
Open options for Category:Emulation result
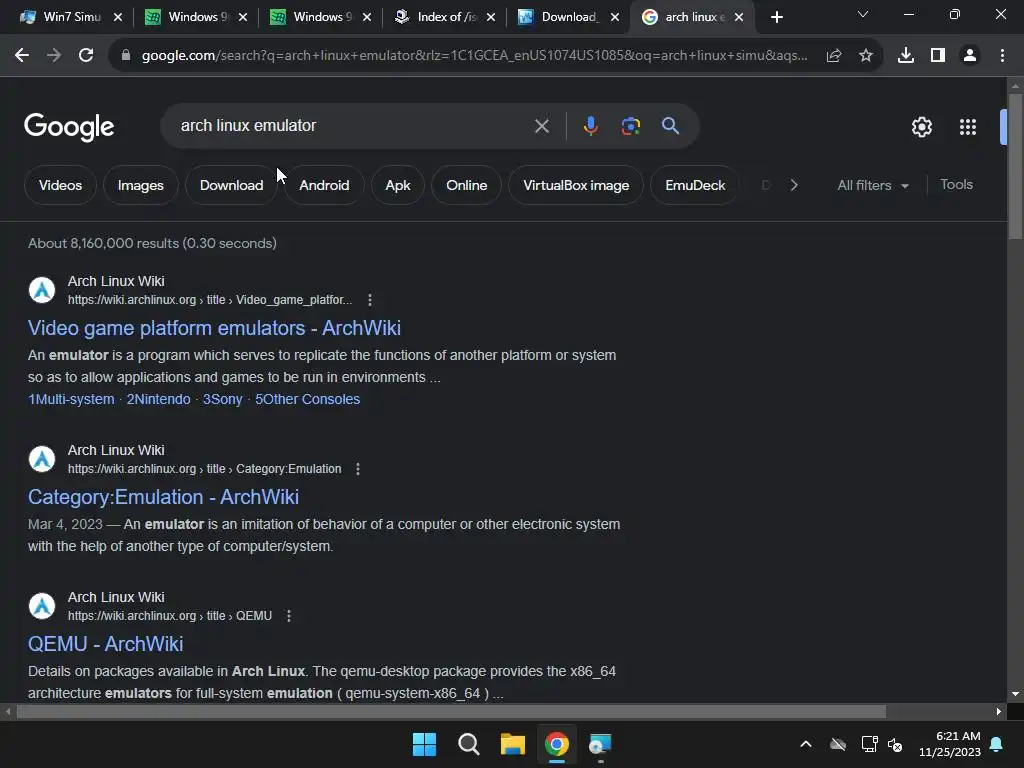pos(357,469)
